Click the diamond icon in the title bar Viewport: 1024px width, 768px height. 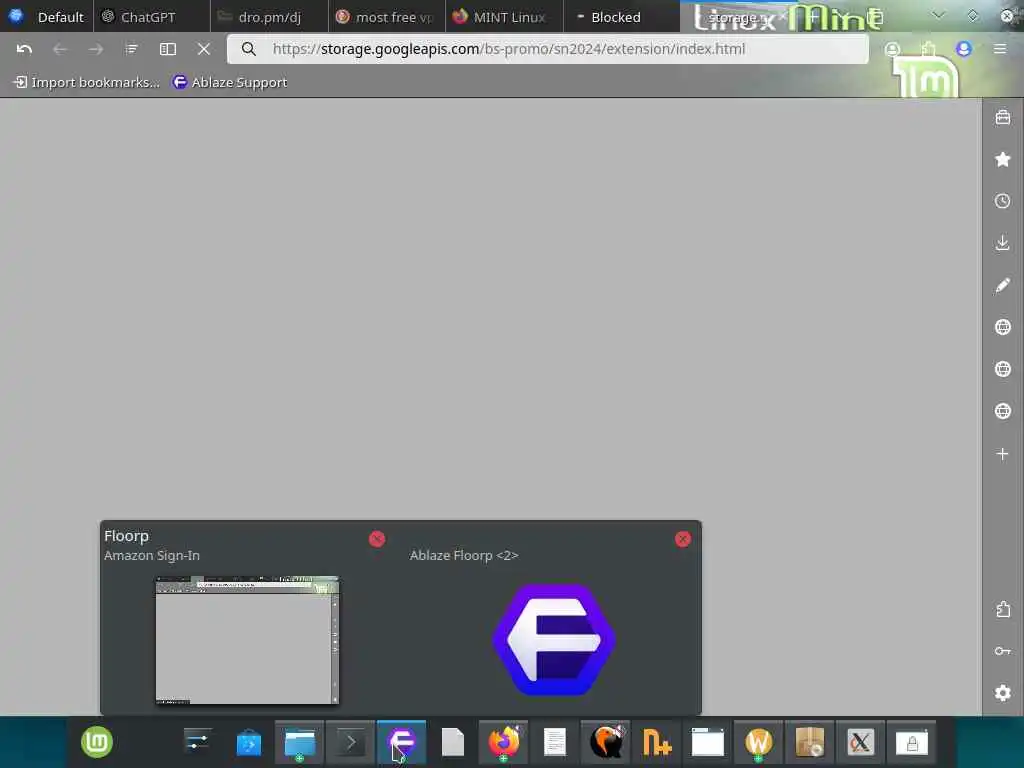click(973, 16)
